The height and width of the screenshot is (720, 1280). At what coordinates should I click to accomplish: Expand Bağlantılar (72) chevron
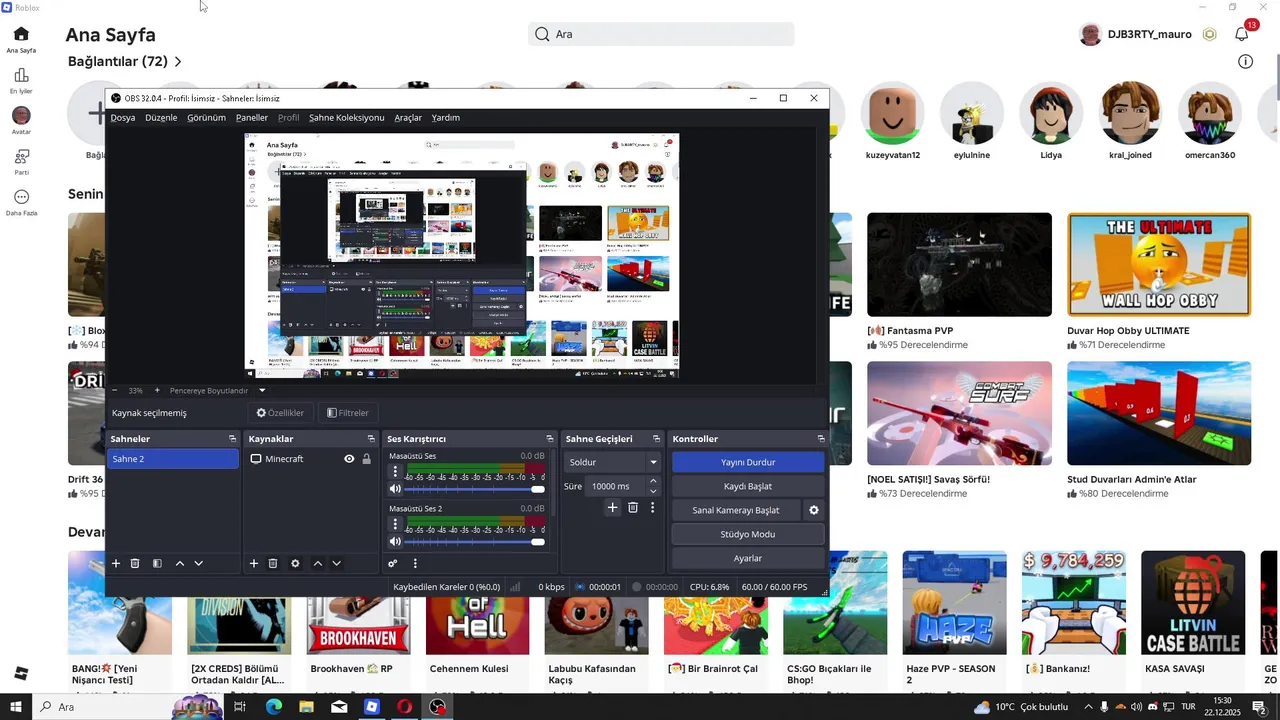click(x=178, y=61)
